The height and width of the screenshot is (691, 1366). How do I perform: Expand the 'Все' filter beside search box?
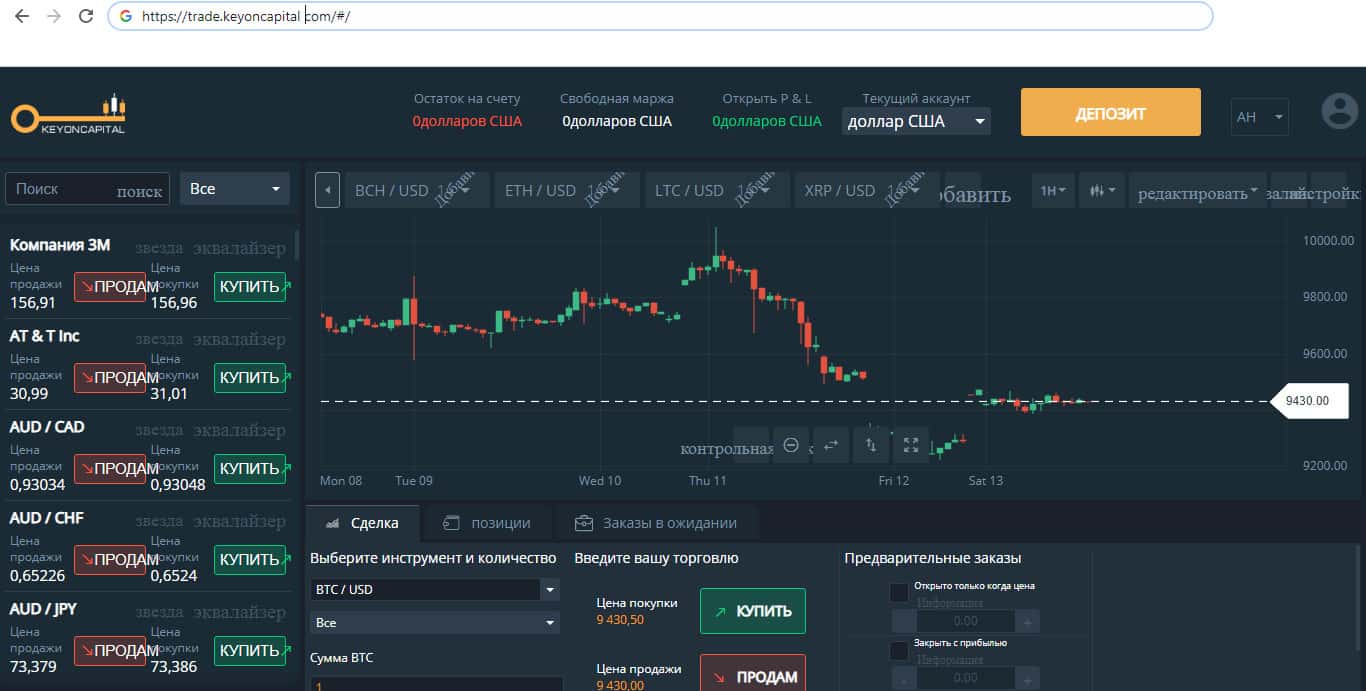tap(235, 188)
